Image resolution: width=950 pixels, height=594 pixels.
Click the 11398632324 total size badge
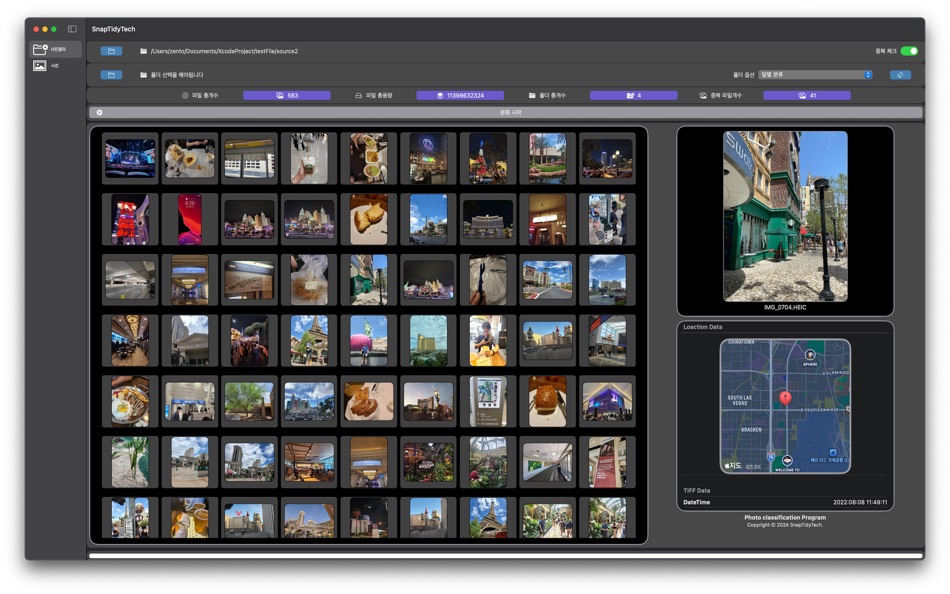pos(460,96)
